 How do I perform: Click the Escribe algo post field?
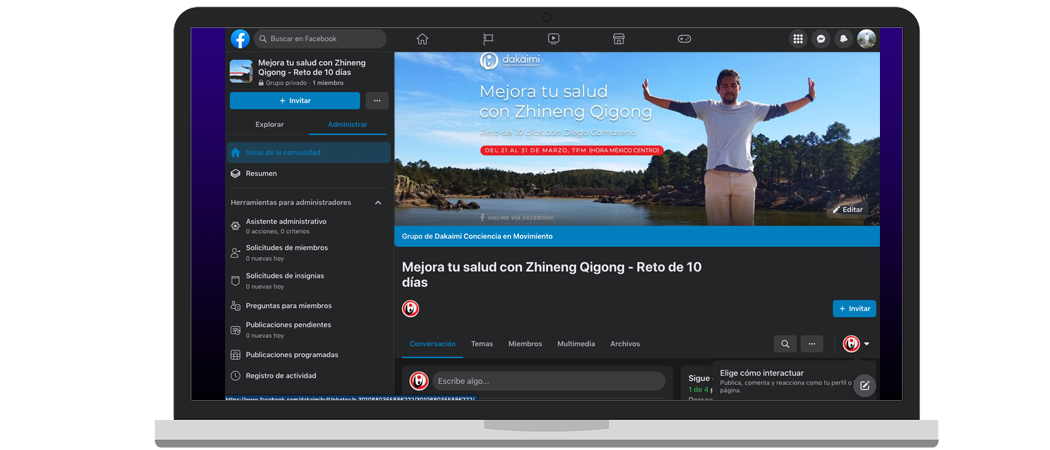click(x=548, y=381)
